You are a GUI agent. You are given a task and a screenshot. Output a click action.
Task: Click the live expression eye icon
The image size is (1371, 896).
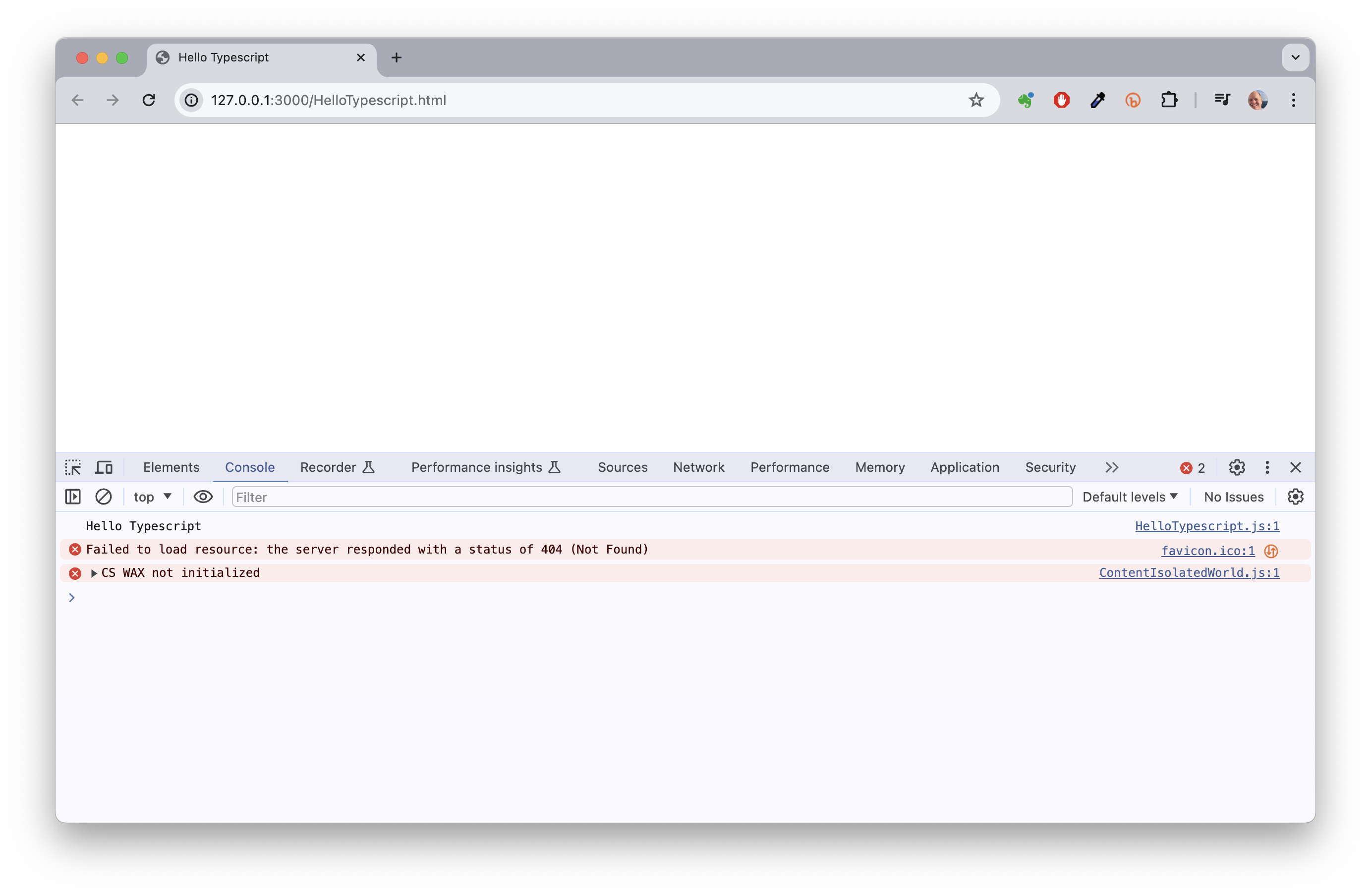coord(203,497)
